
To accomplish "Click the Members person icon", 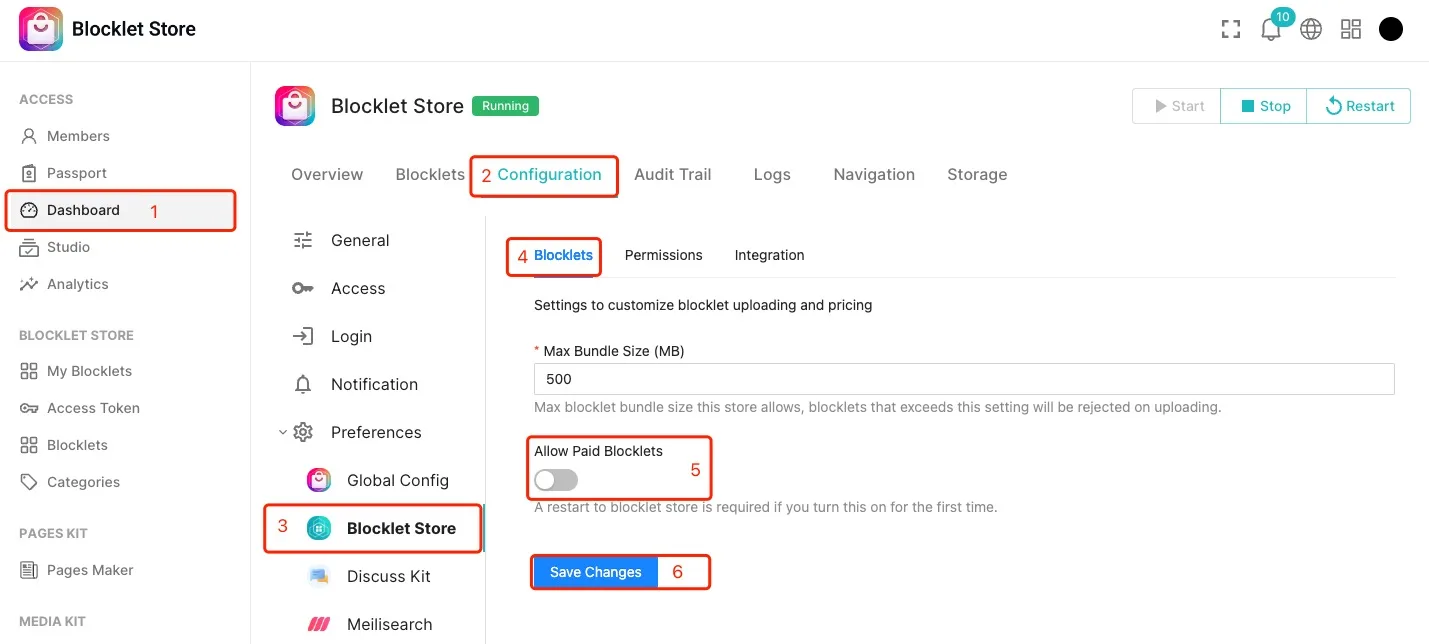I will [29, 136].
